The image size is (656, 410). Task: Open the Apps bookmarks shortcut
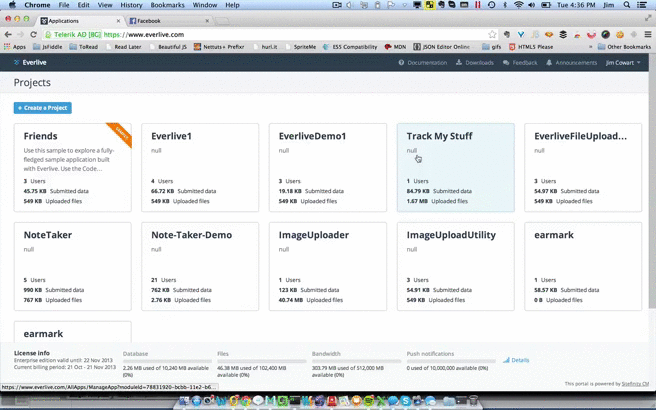point(15,47)
